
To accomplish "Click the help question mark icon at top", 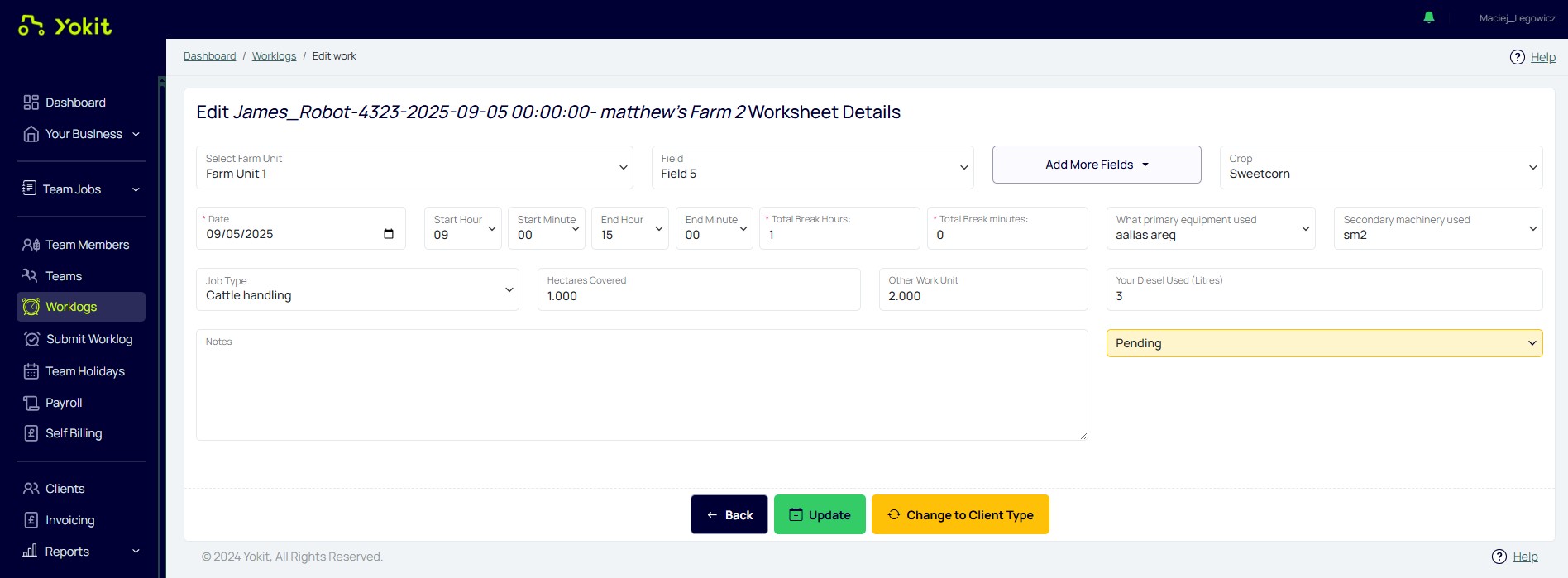I will (1517, 57).
